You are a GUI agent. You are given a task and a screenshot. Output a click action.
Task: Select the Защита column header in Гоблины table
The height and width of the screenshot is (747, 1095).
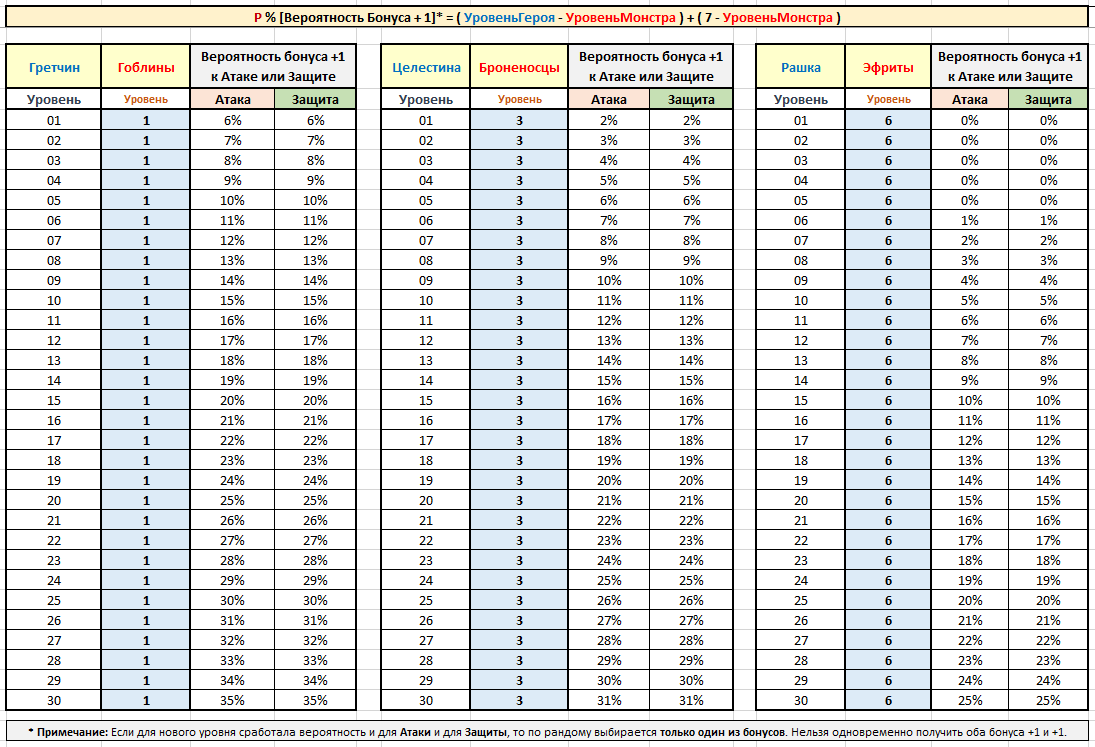[x=315, y=99]
